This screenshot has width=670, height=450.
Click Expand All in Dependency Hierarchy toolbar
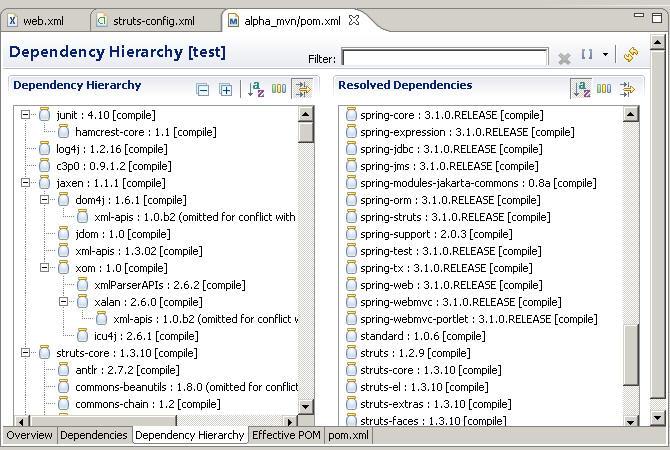(226, 90)
